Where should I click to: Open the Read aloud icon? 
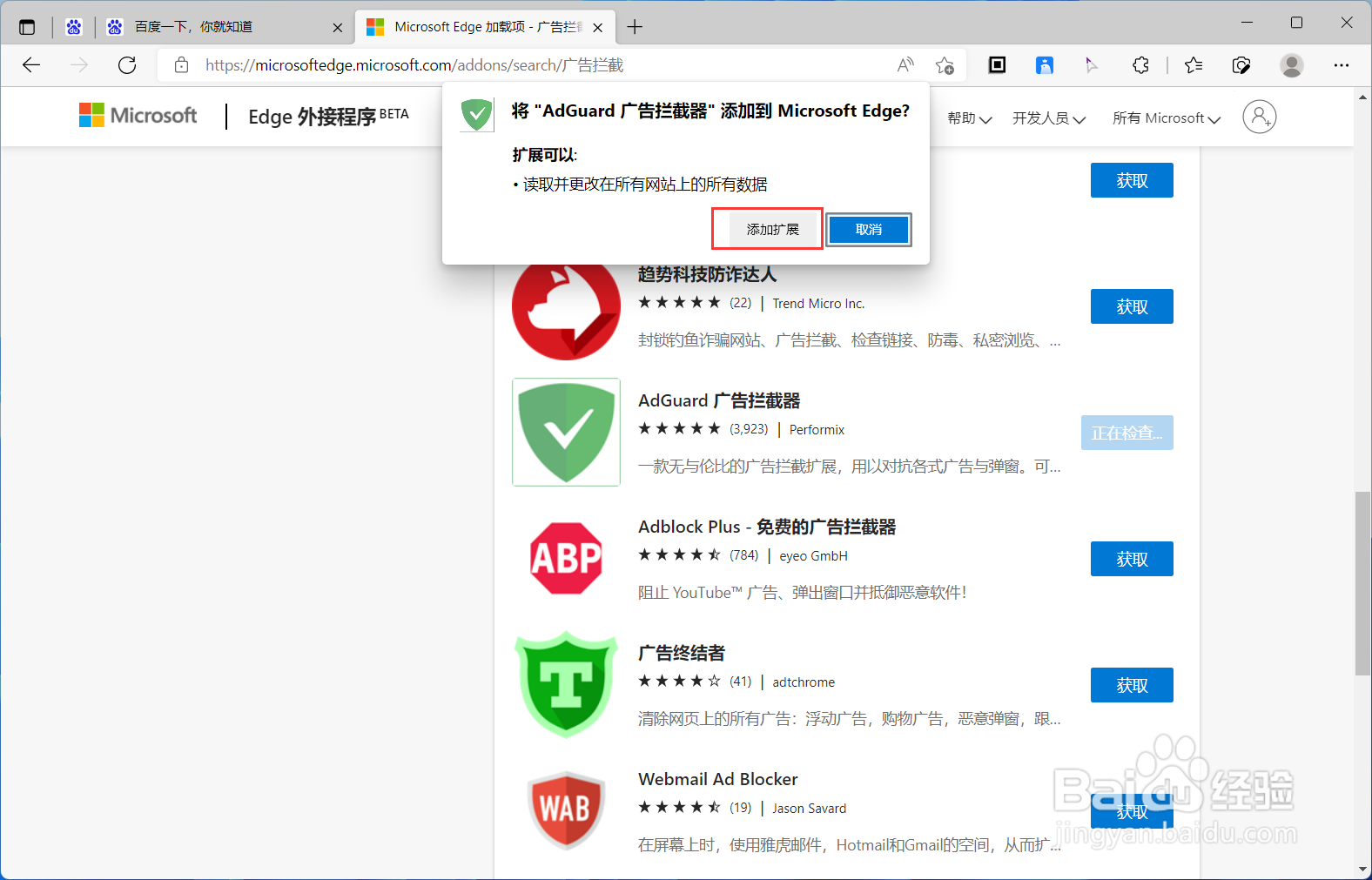click(x=905, y=65)
